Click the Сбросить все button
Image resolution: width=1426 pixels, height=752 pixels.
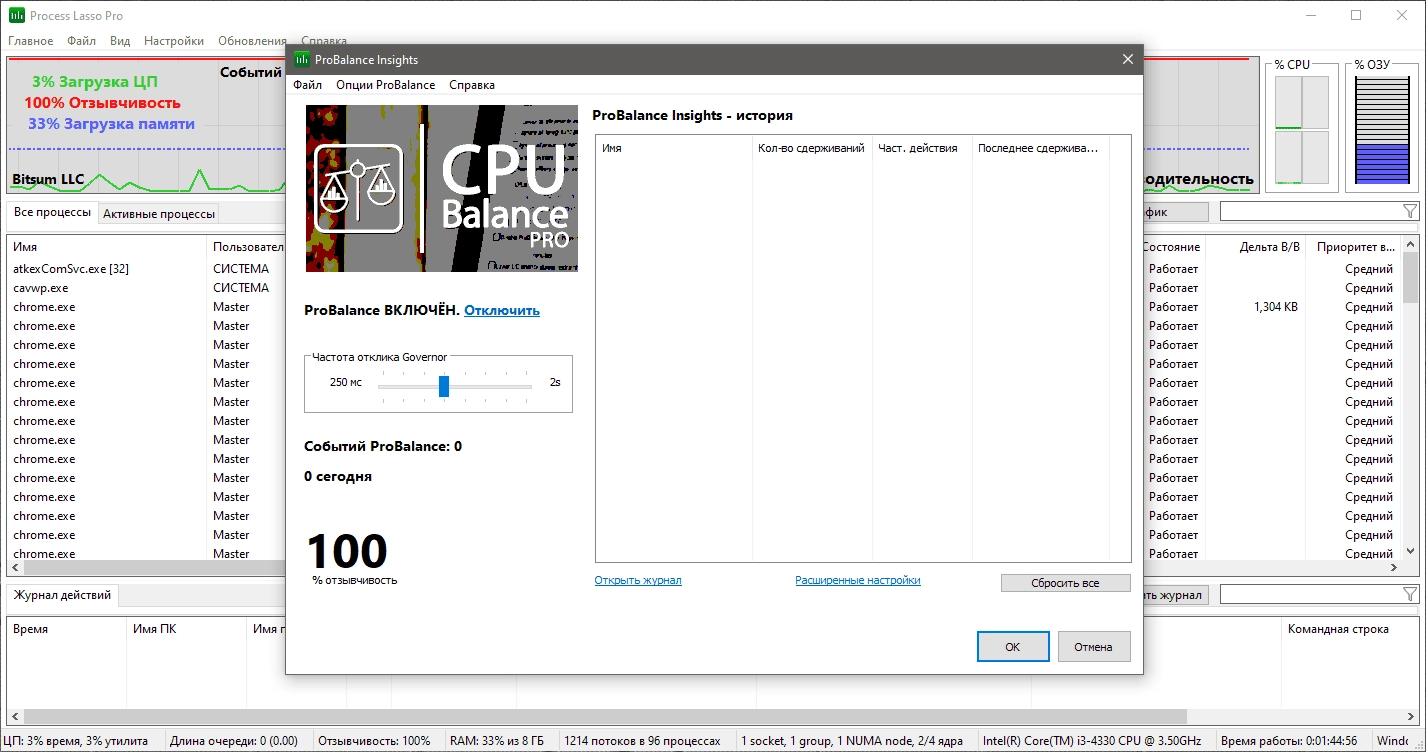click(1065, 583)
